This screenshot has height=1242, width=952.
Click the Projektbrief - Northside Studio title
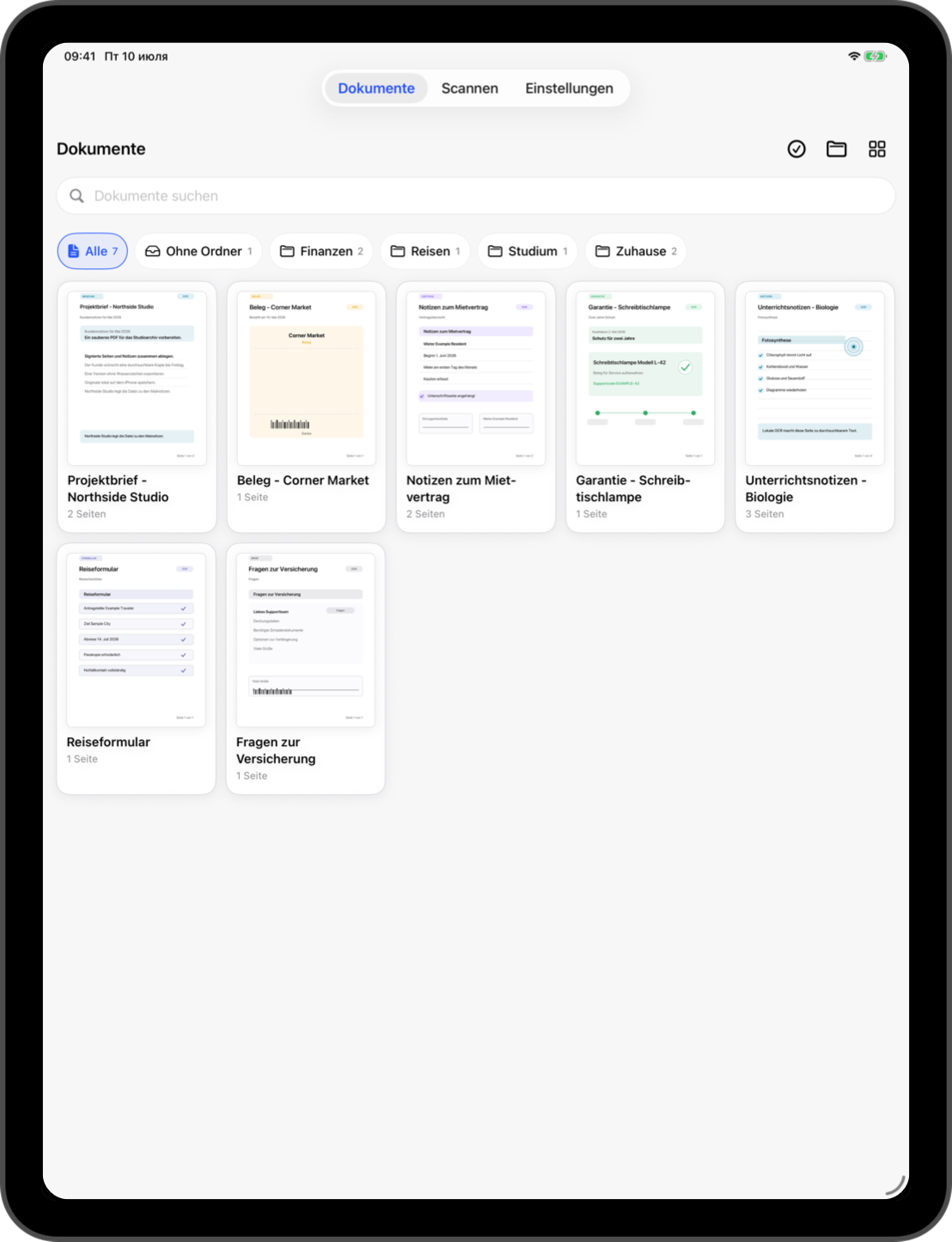[119, 489]
